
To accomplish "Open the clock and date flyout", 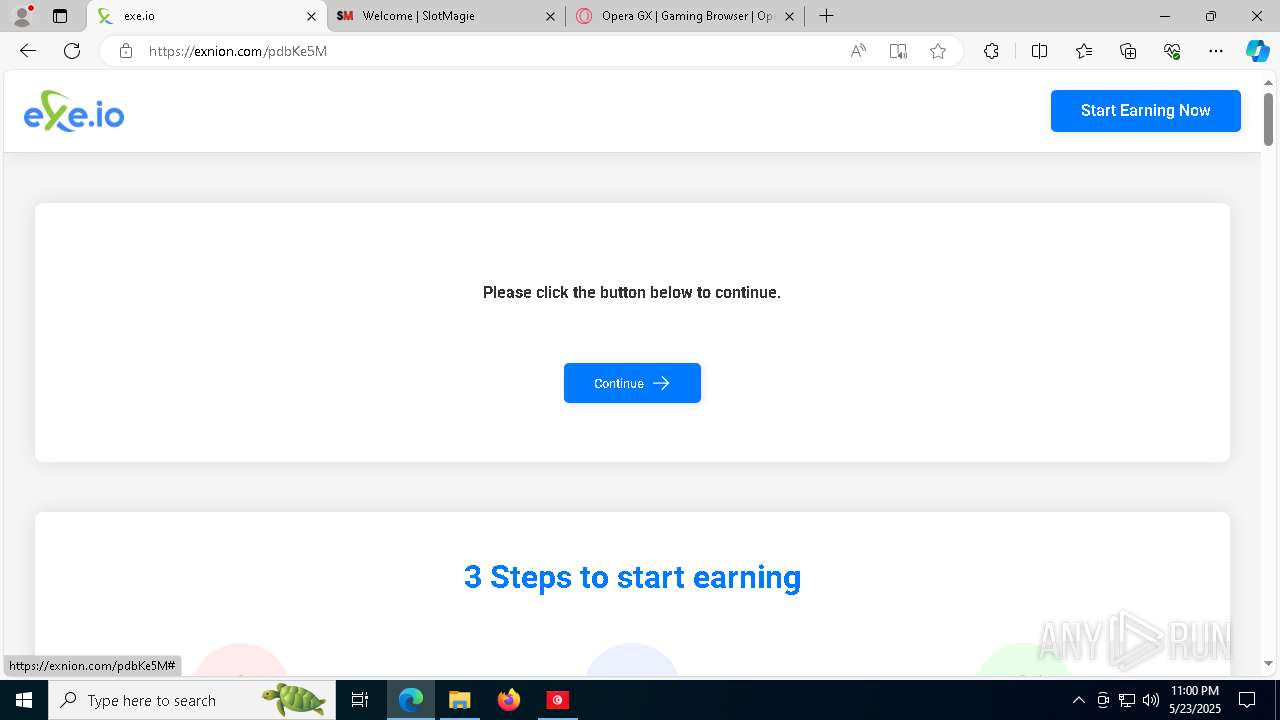I will pyautogui.click(x=1194, y=700).
